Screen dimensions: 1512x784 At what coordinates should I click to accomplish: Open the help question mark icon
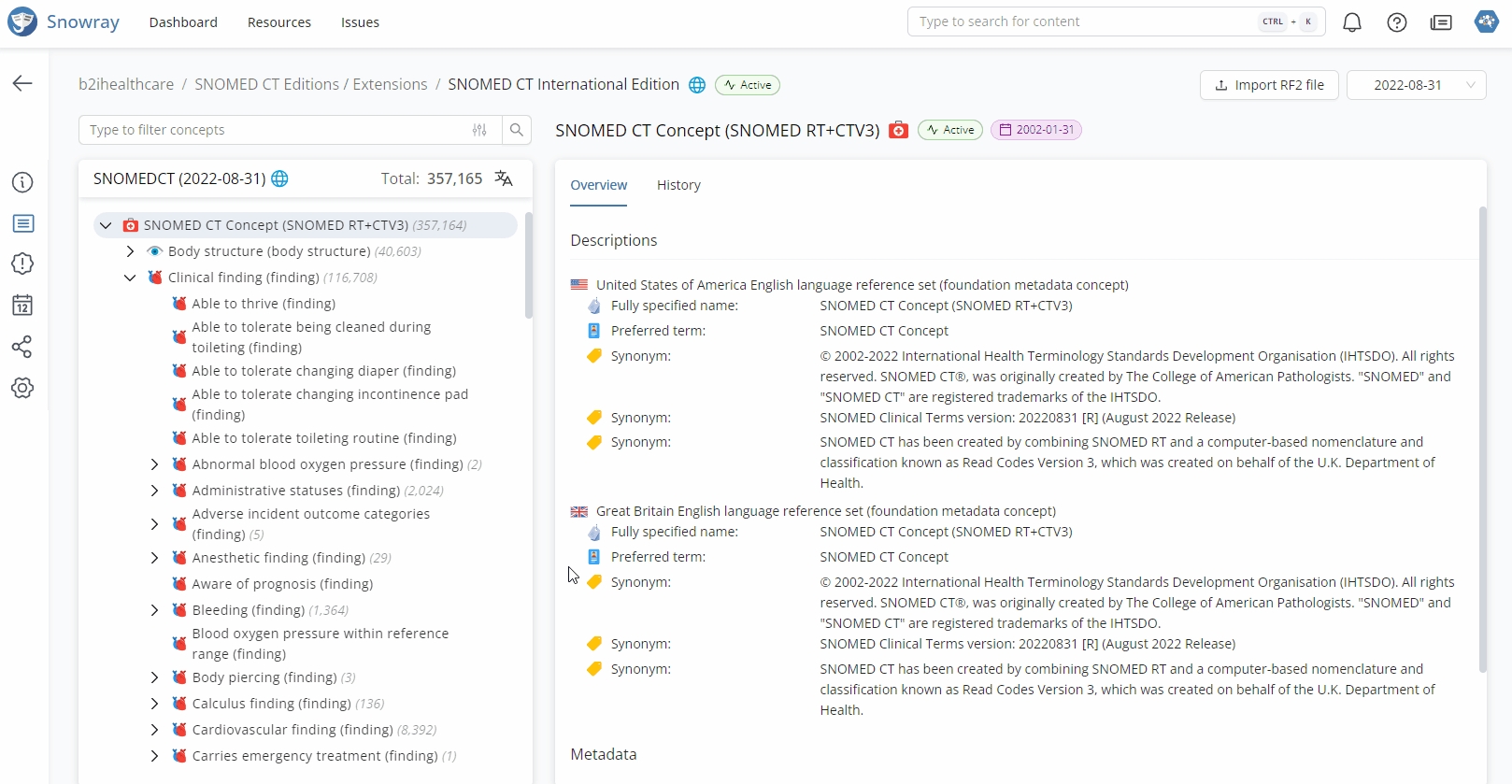click(1396, 22)
